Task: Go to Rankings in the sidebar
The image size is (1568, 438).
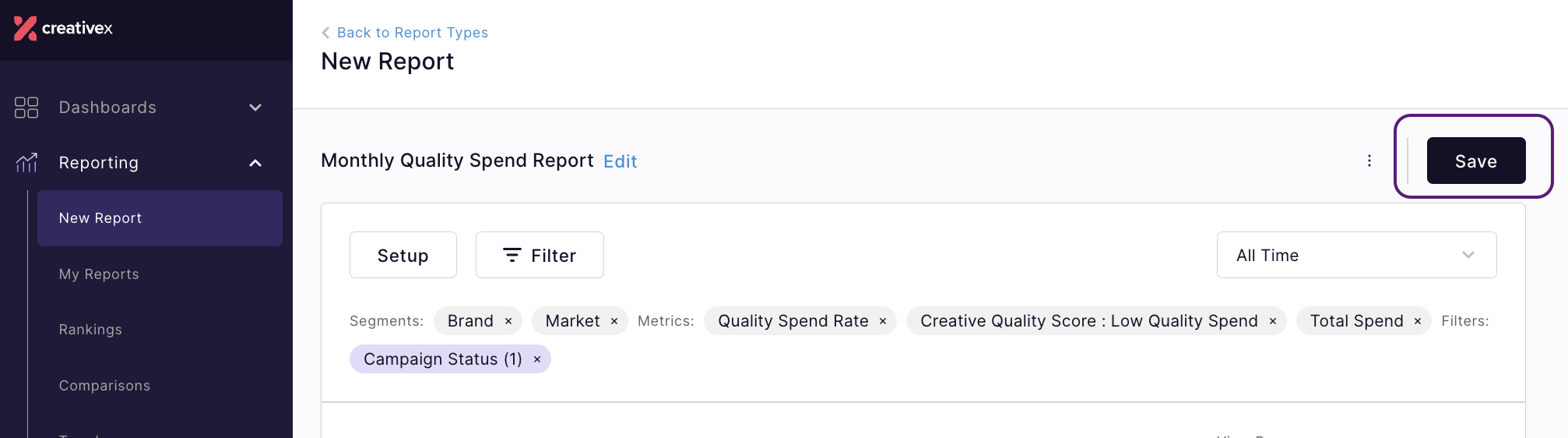Action: [90, 330]
